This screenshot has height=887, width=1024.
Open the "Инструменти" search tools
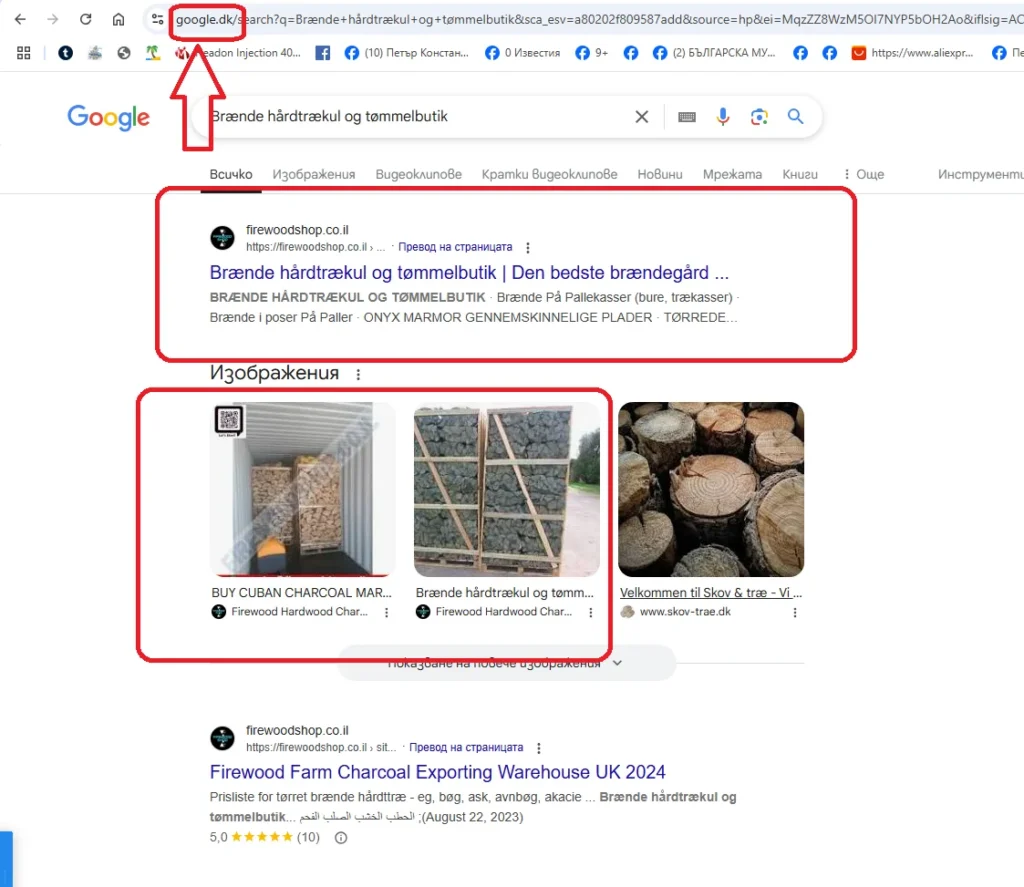(x=980, y=174)
